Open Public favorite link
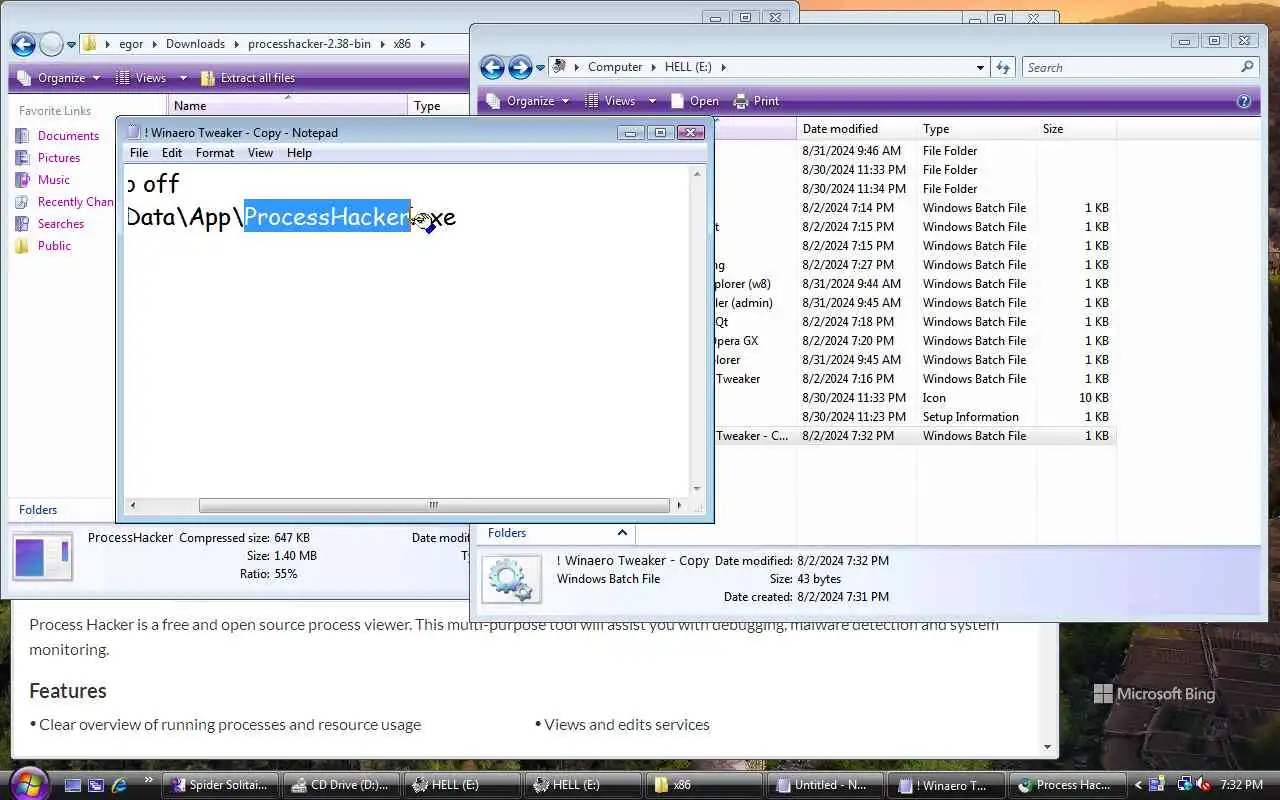This screenshot has height=800, width=1280. click(x=54, y=246)
